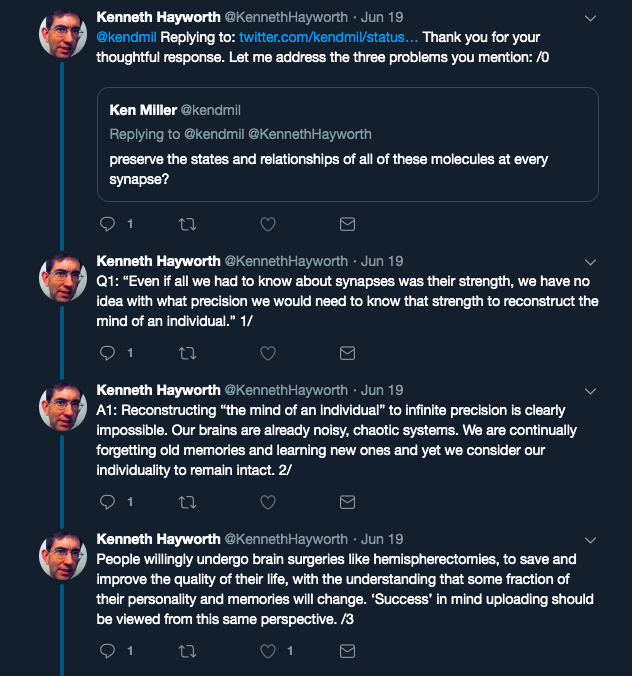632x676 pixels.
Task: Like the A1 tweet about noisy brains
Action: click(x=268, y=502)
